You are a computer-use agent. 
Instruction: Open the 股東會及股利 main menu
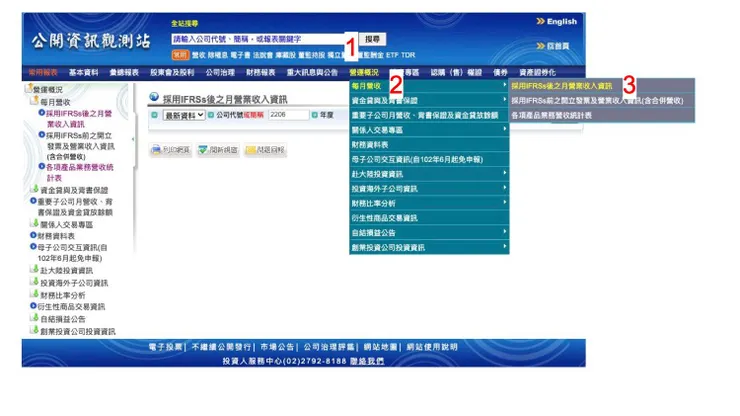coord(172,72)
